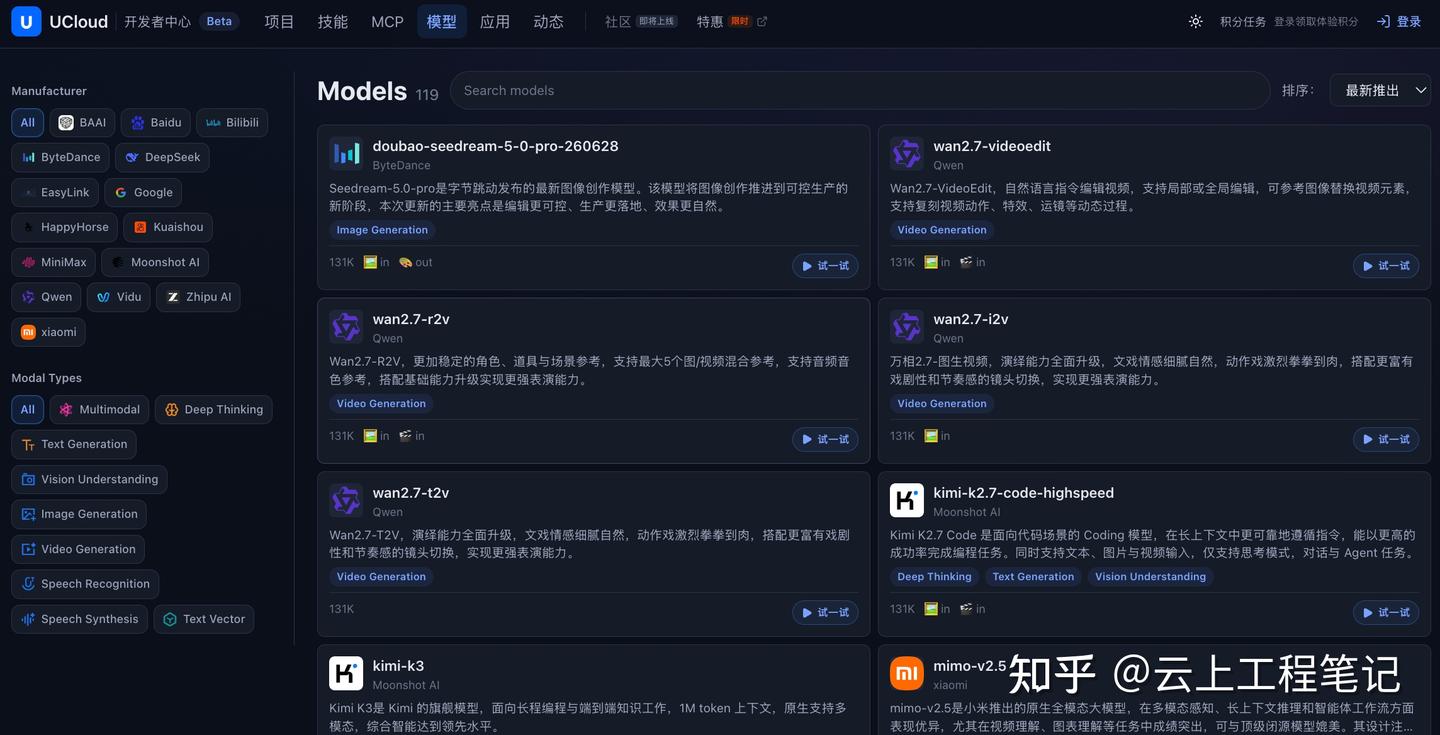
Task: Open the 积分任务 link
Action: point(1243,21)
